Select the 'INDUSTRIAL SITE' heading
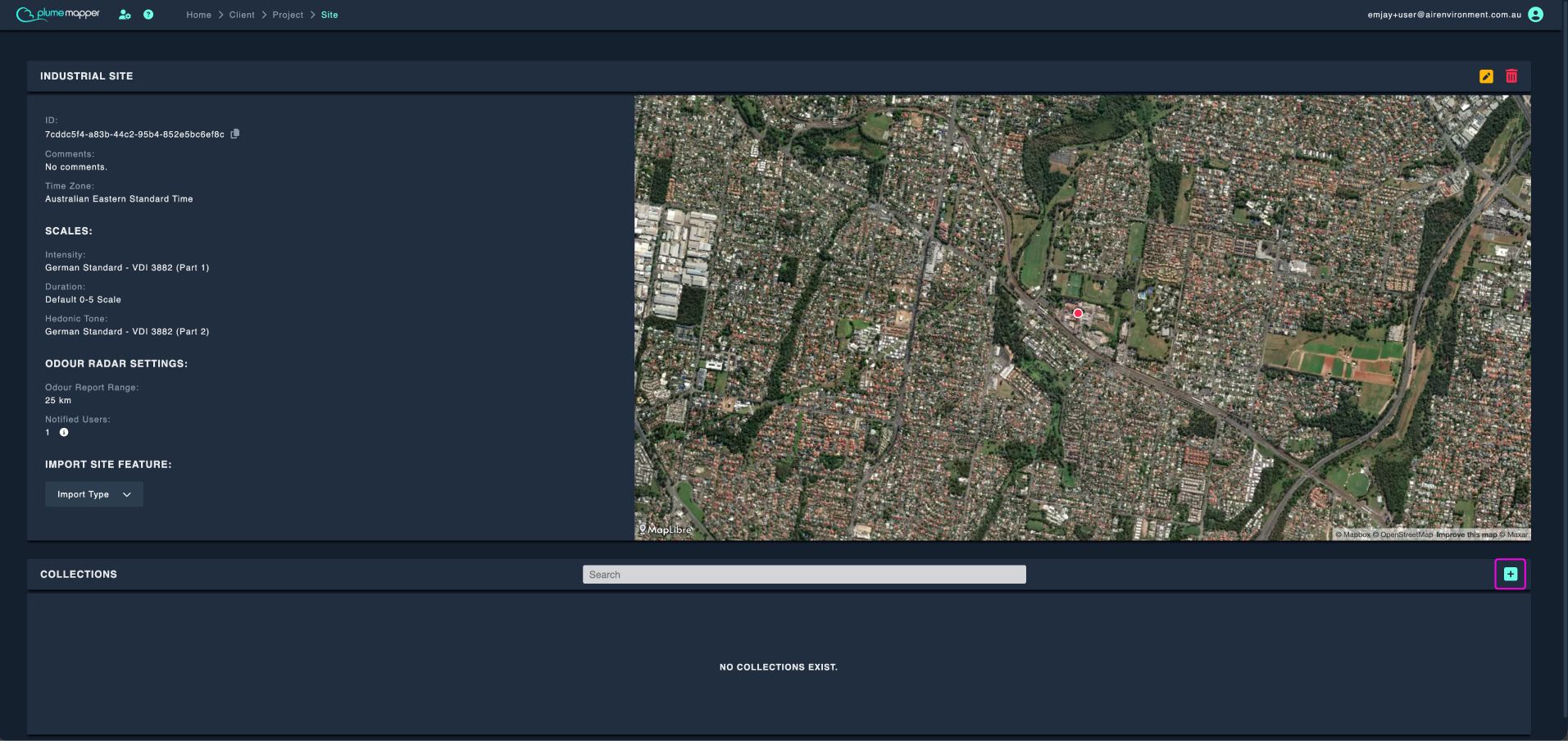1568x741 pixels. [x=86, y=76]
